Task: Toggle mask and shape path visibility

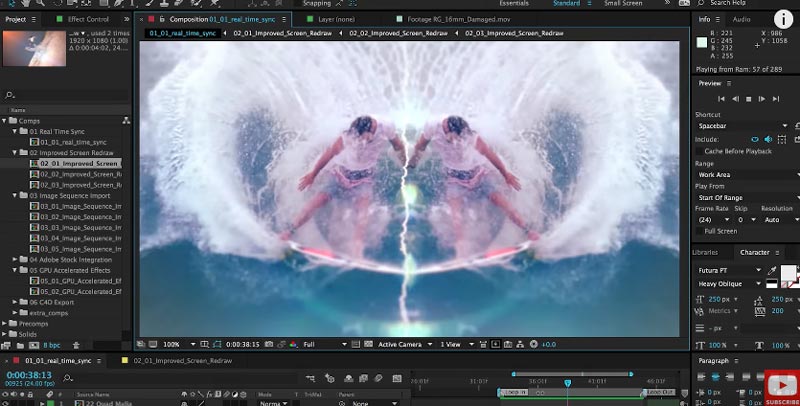Action: pos(217,345)
